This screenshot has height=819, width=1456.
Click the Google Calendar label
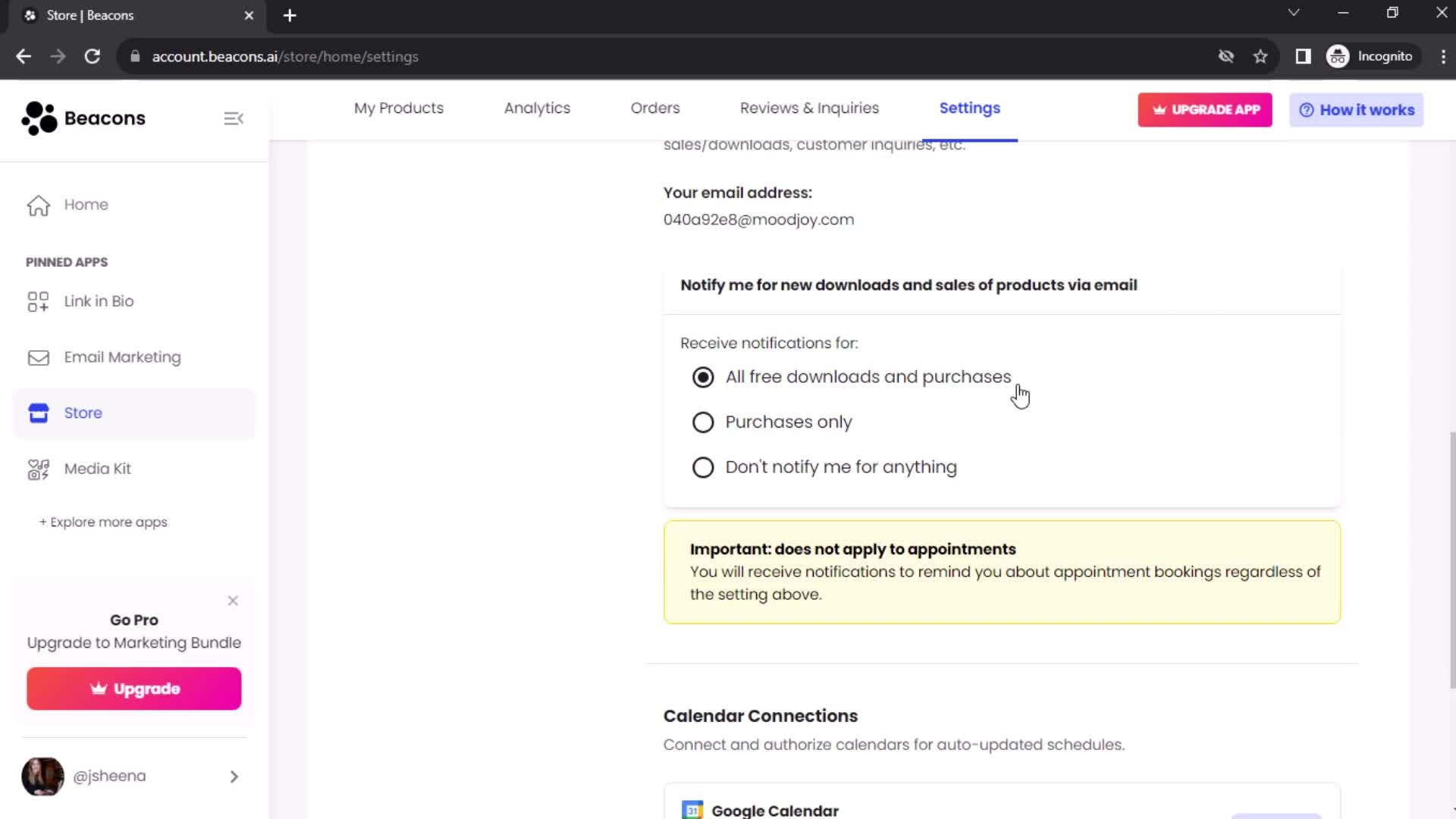pos(775,811)
